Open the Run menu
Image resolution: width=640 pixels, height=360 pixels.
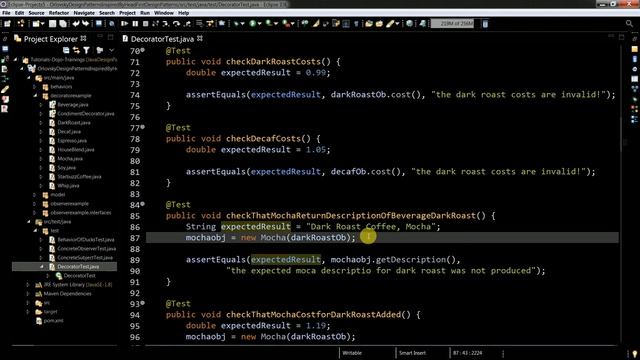pyautogui.click(x=145, y=13)
